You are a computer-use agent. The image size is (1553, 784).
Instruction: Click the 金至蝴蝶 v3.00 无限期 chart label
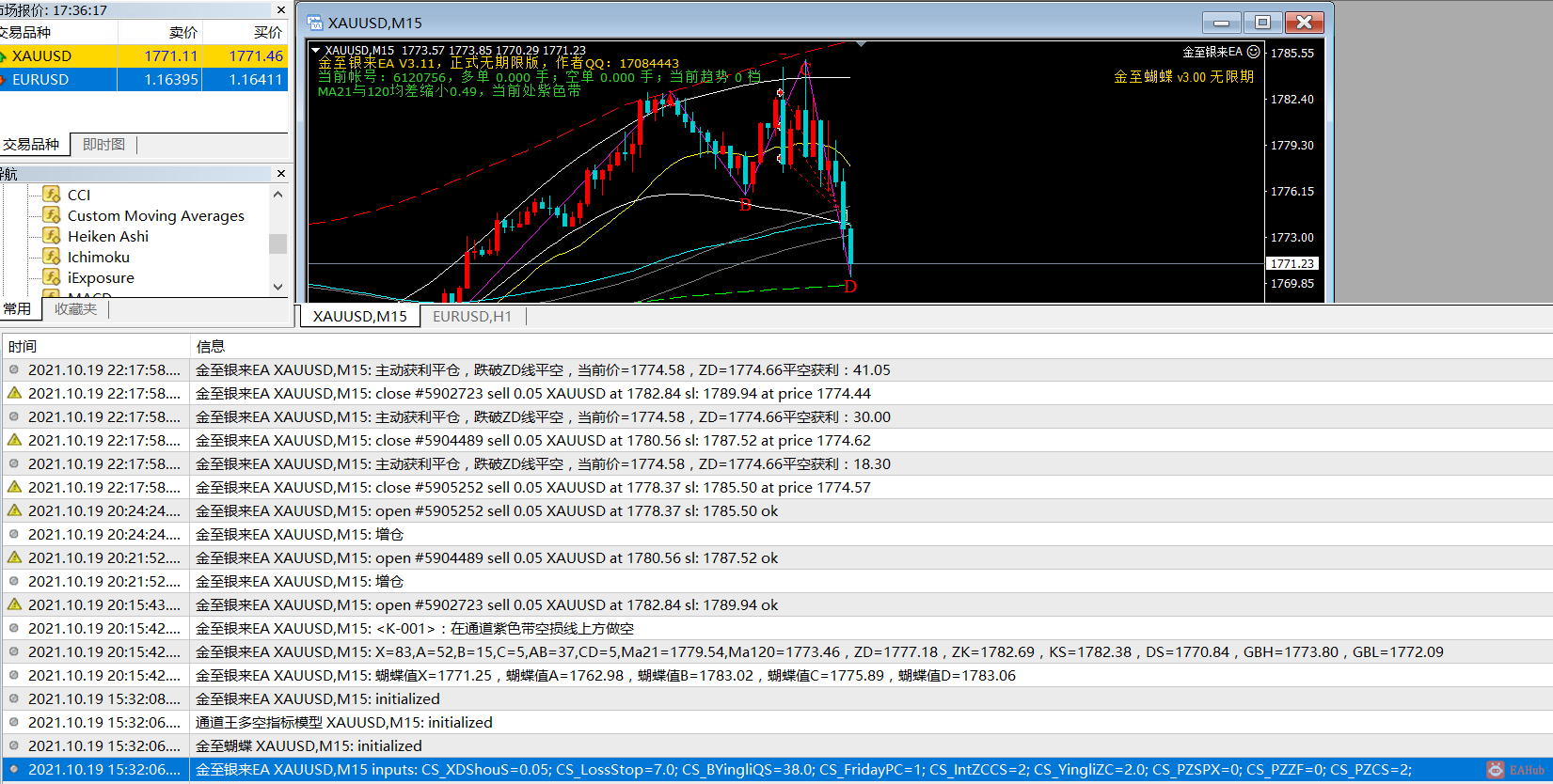pyautogui.click(x=1183, y=76)
